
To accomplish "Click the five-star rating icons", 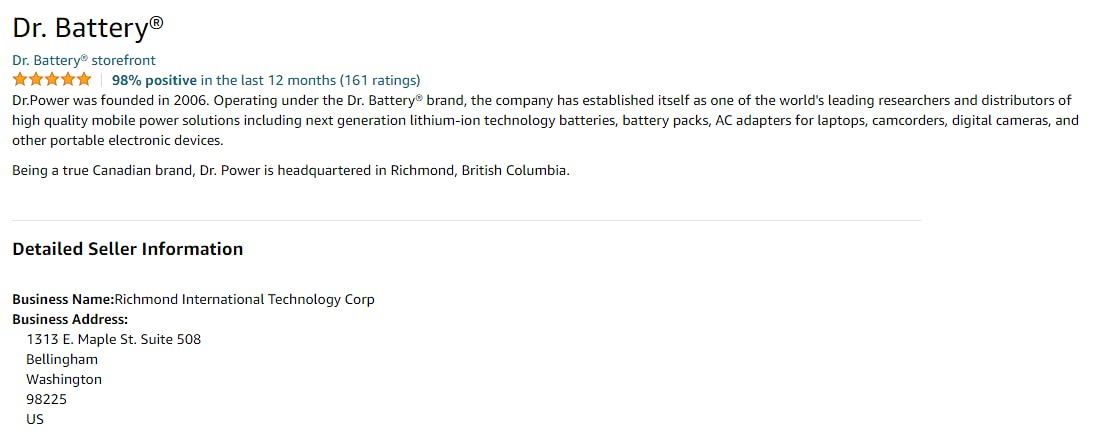I will pyautogui.click(x=51, y=80).
